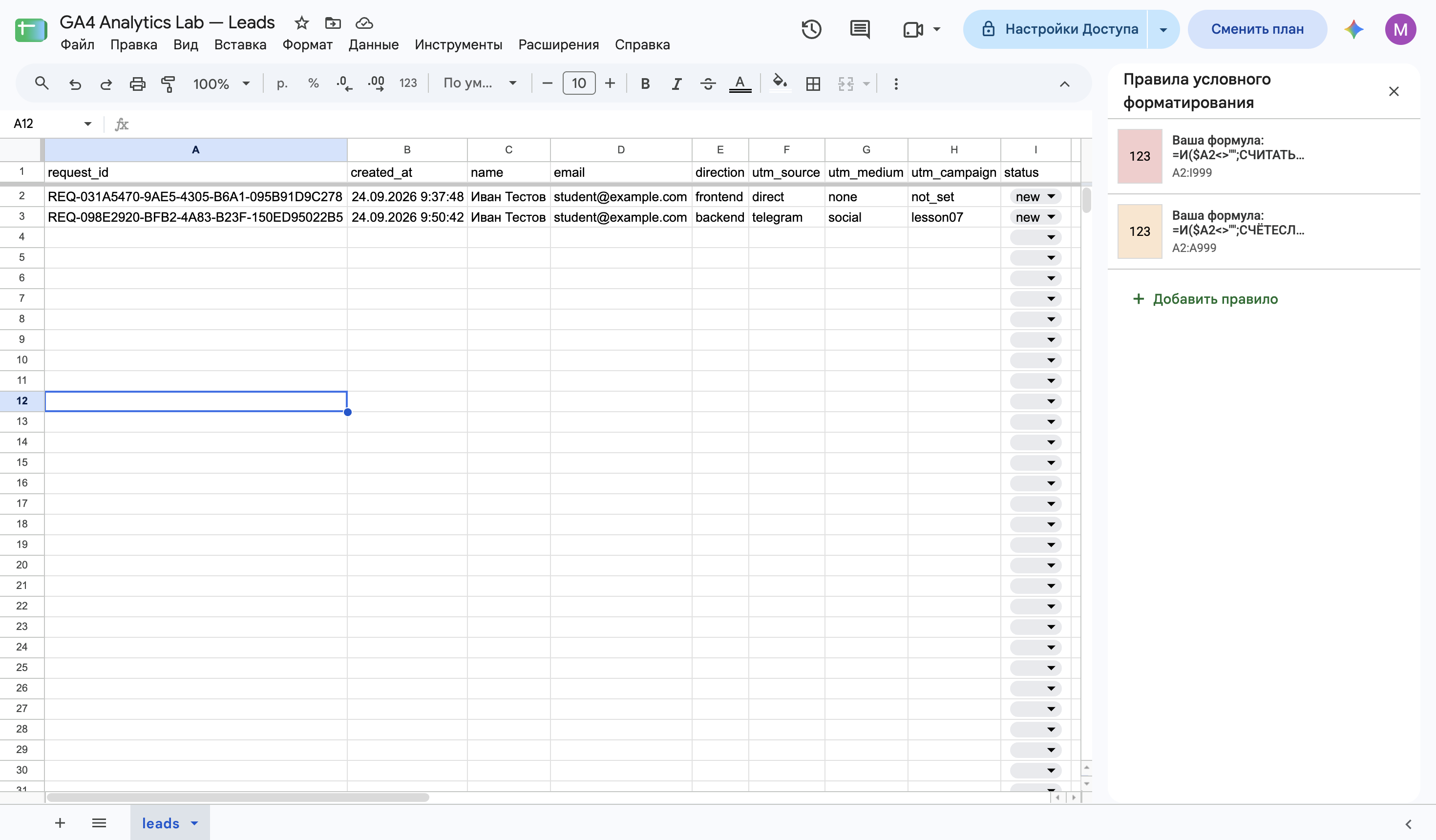Open the Данные menu

373,44
